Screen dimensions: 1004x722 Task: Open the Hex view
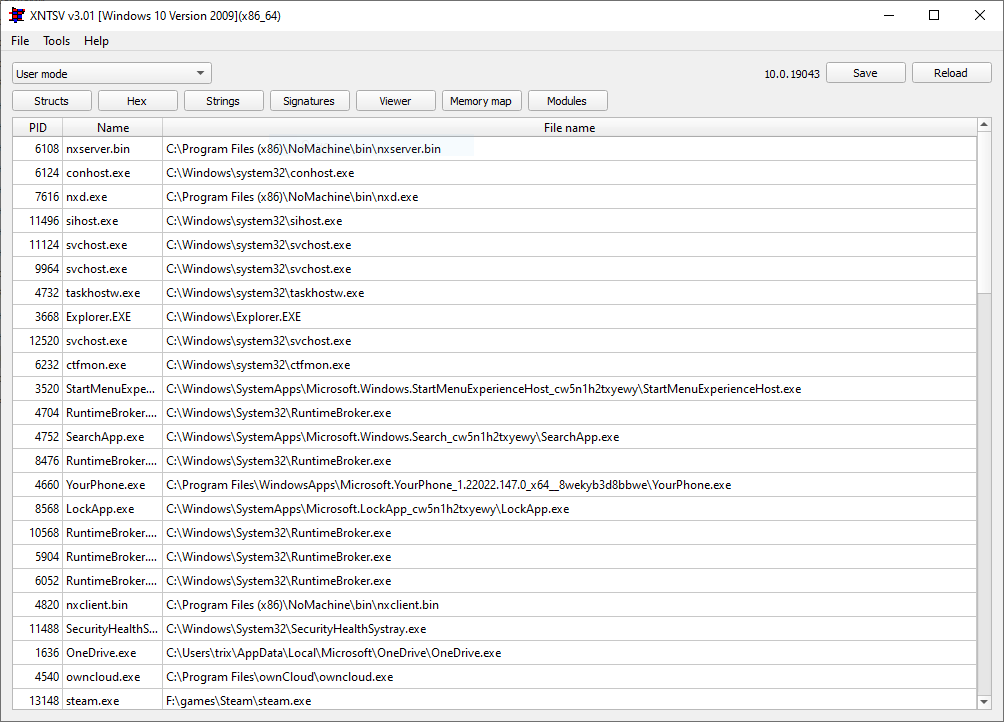(x=137, y=101)
